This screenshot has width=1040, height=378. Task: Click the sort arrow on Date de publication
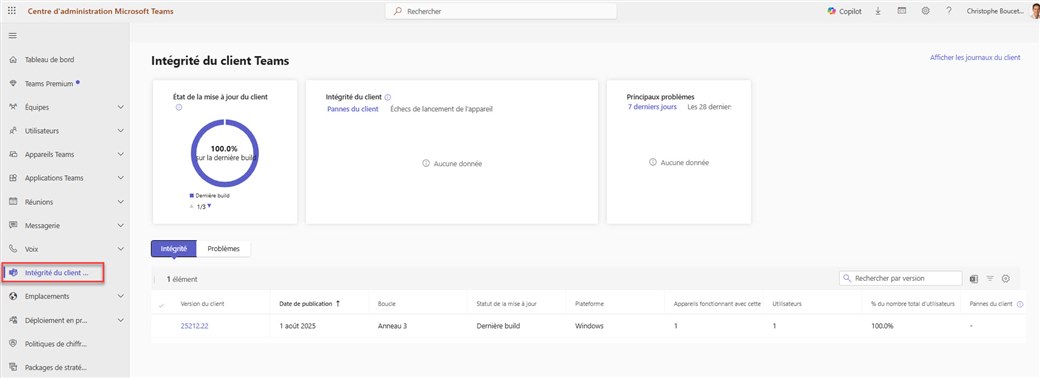[x=338, y=304]
